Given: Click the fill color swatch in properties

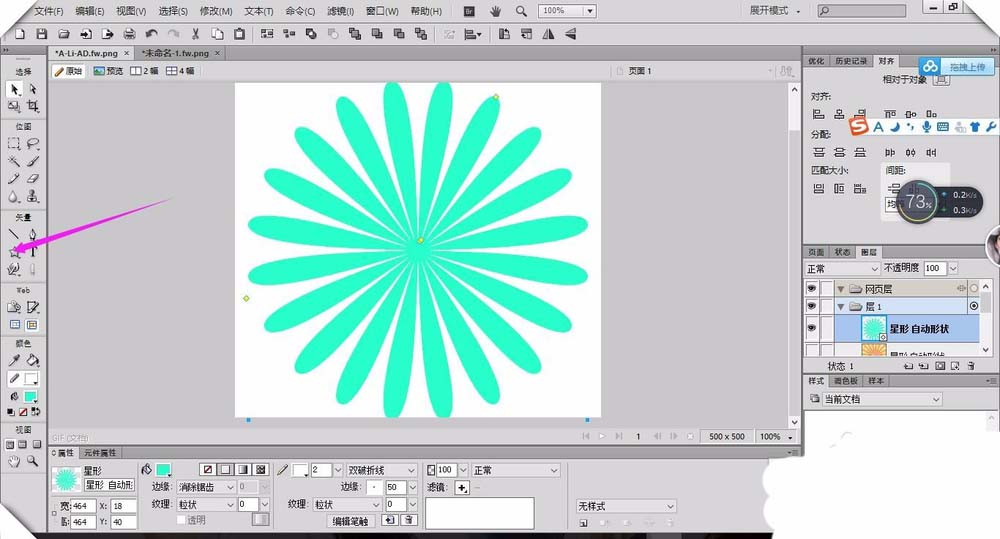Looking at the screenshot, I should pyautogui.click(x=163, y=470).
